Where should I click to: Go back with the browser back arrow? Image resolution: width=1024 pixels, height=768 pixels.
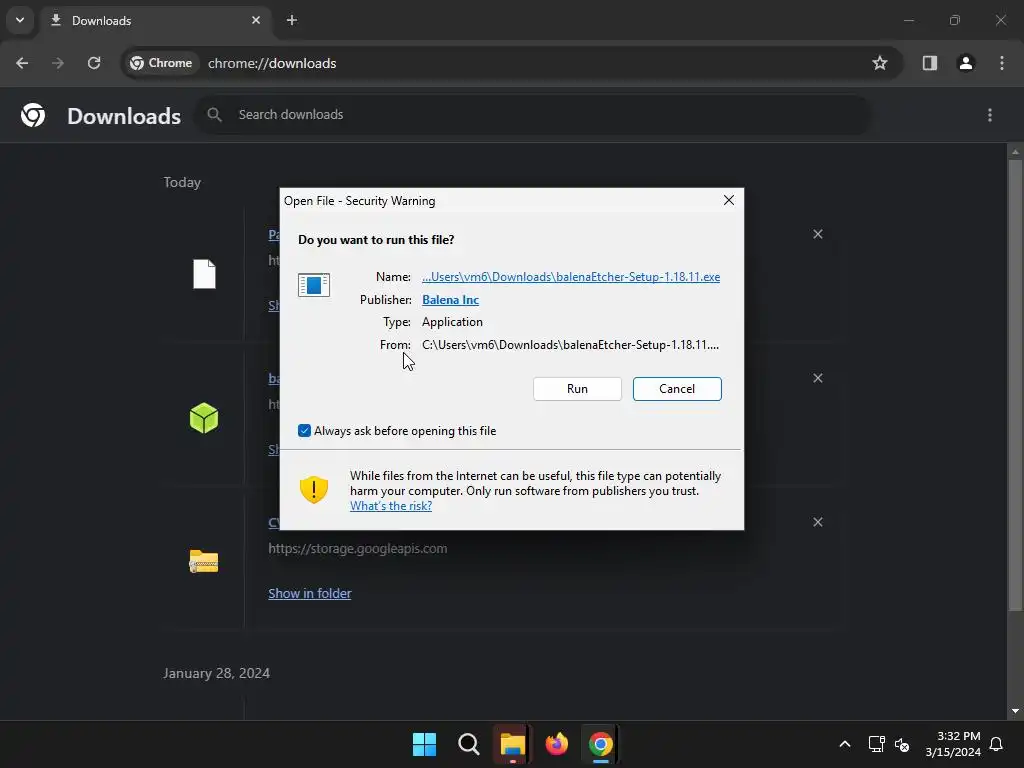[22, 63]
